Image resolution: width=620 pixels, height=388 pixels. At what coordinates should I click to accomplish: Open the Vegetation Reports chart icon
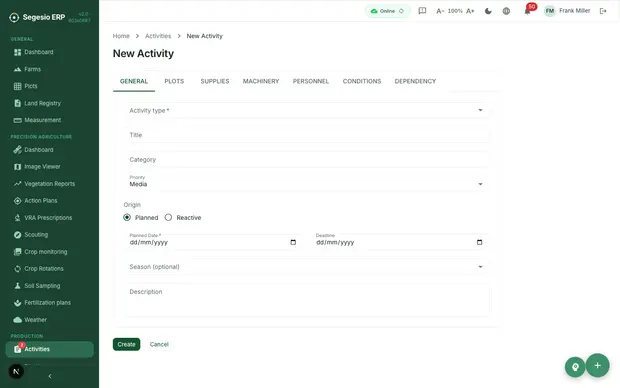pyautogui.click(x=17, y=184)
